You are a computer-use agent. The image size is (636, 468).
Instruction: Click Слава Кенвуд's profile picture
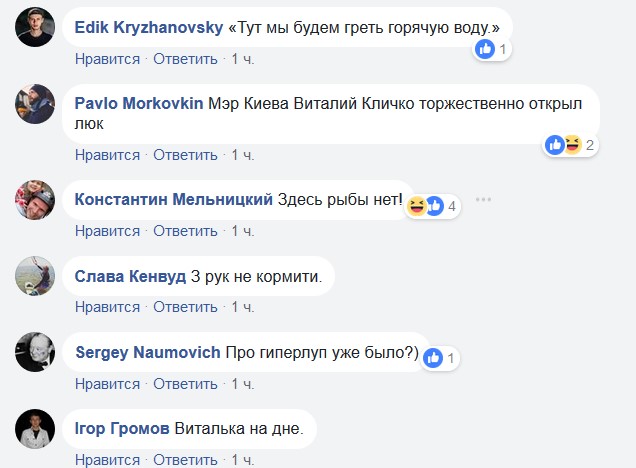coord(35,277)
